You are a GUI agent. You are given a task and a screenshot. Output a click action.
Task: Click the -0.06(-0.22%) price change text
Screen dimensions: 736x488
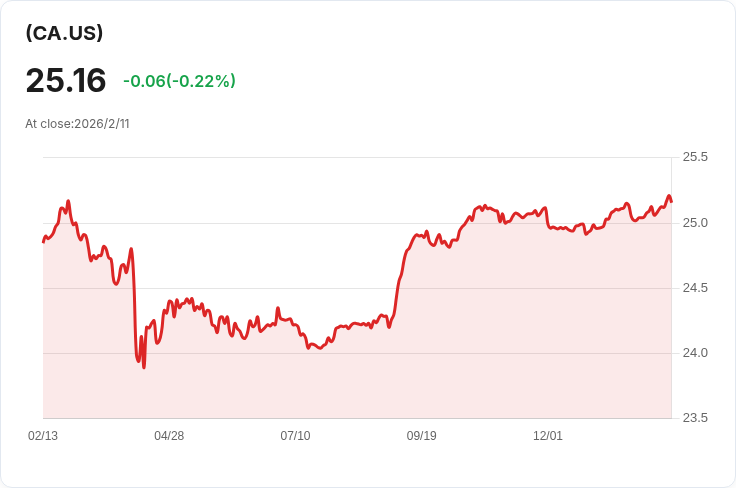tap(179, 81)
